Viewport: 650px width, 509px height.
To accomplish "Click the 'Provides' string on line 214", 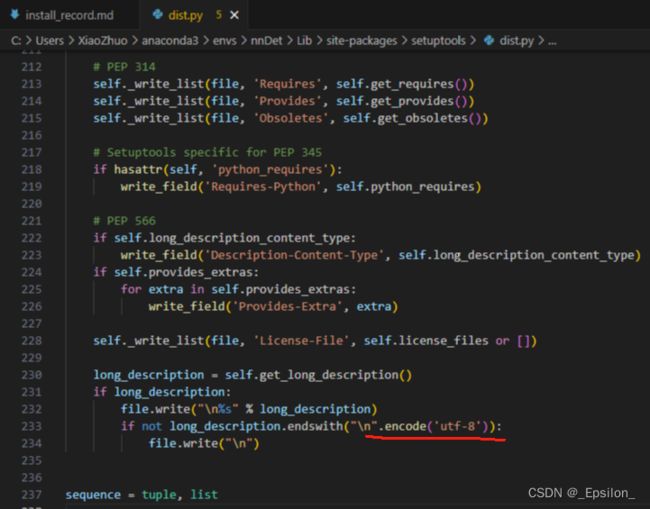I will point(288,101).
